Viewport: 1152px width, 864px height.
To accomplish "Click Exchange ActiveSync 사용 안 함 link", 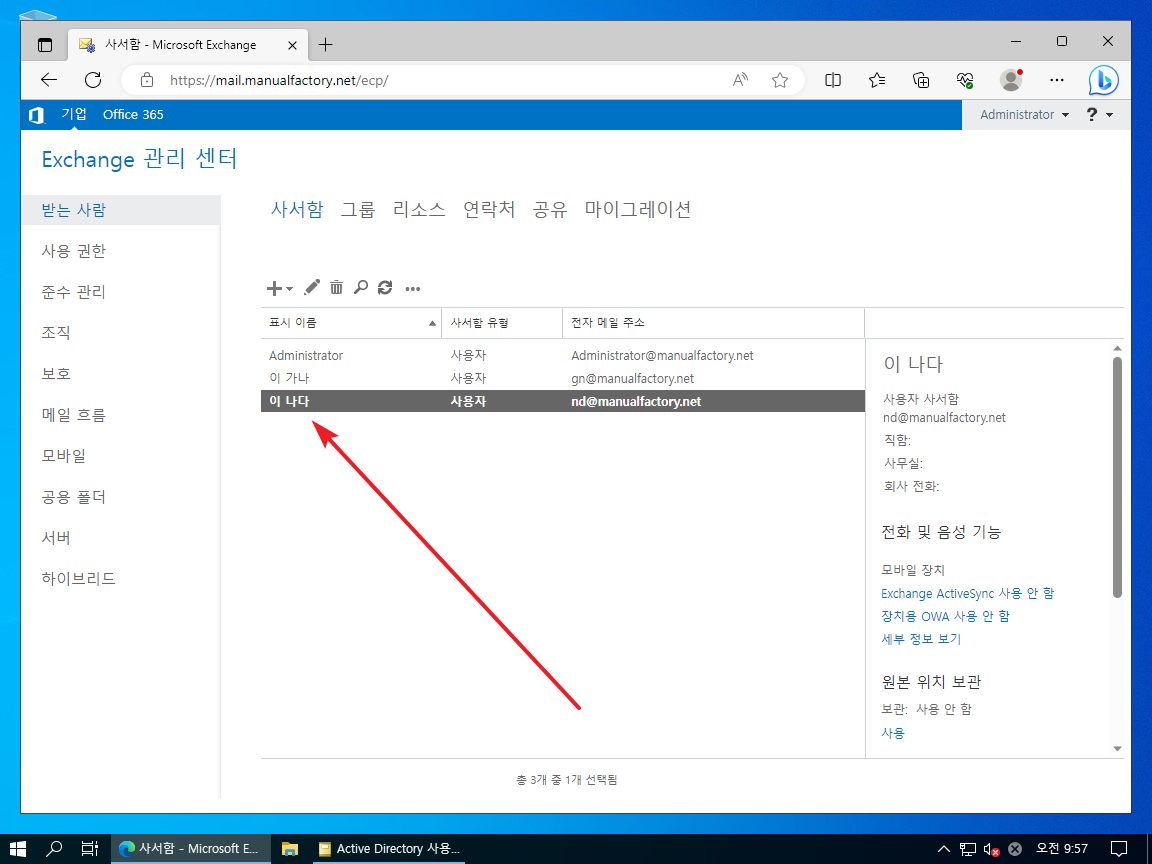I will [968, 593].
